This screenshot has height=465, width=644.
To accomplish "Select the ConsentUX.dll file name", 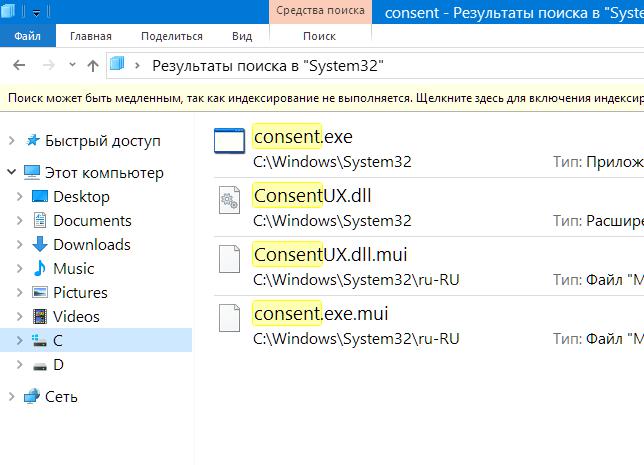I will click(313, 196).
